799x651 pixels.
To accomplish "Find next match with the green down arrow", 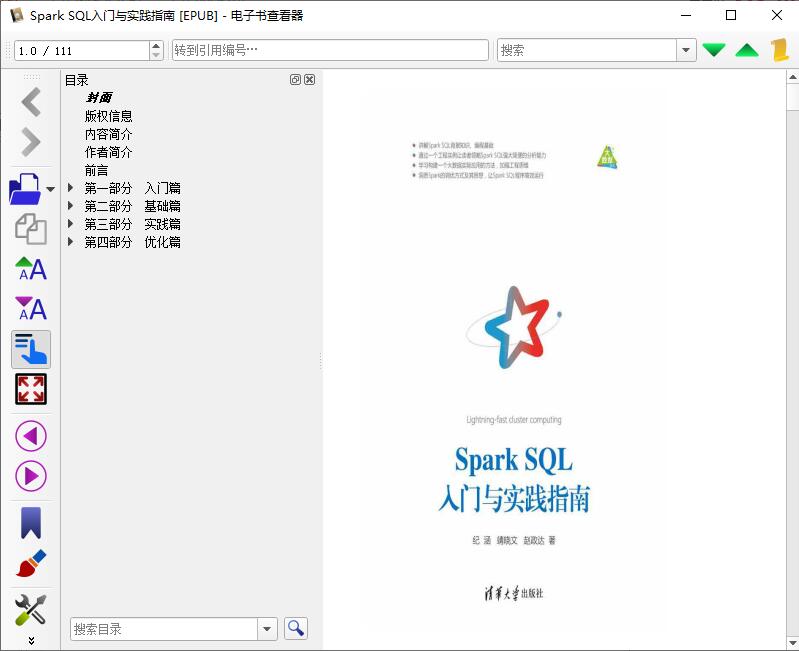I will click(713, 50).
